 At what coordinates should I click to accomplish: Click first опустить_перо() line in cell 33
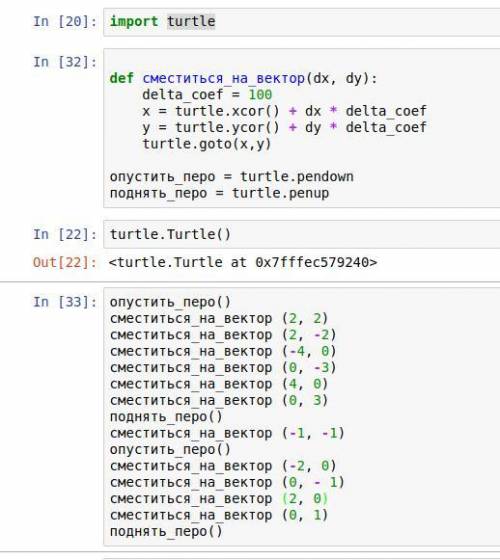pyautogui.click(x=170, y=302)
